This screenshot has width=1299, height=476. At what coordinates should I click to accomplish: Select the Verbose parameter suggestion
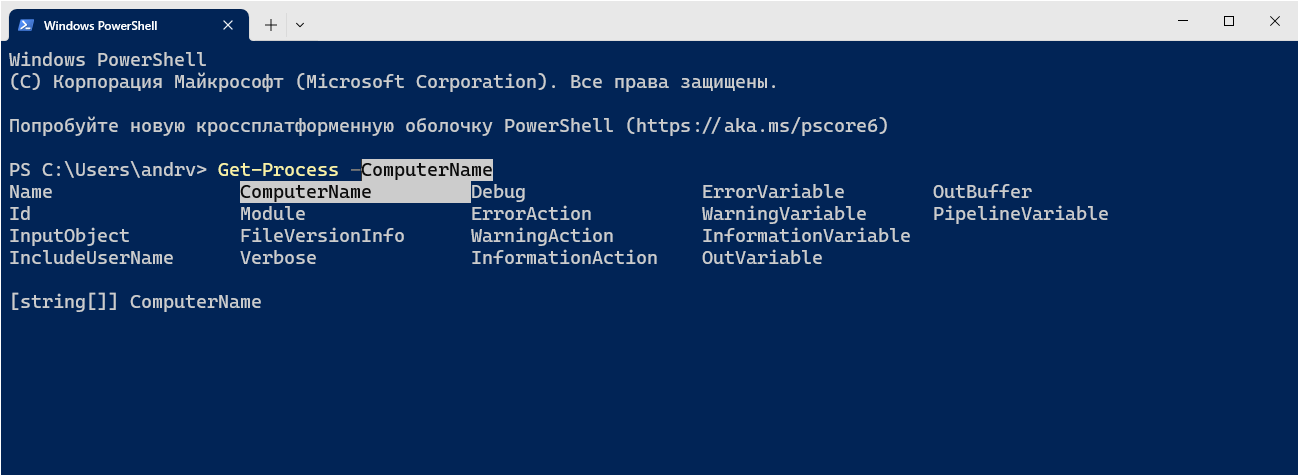tap(278, 258)
